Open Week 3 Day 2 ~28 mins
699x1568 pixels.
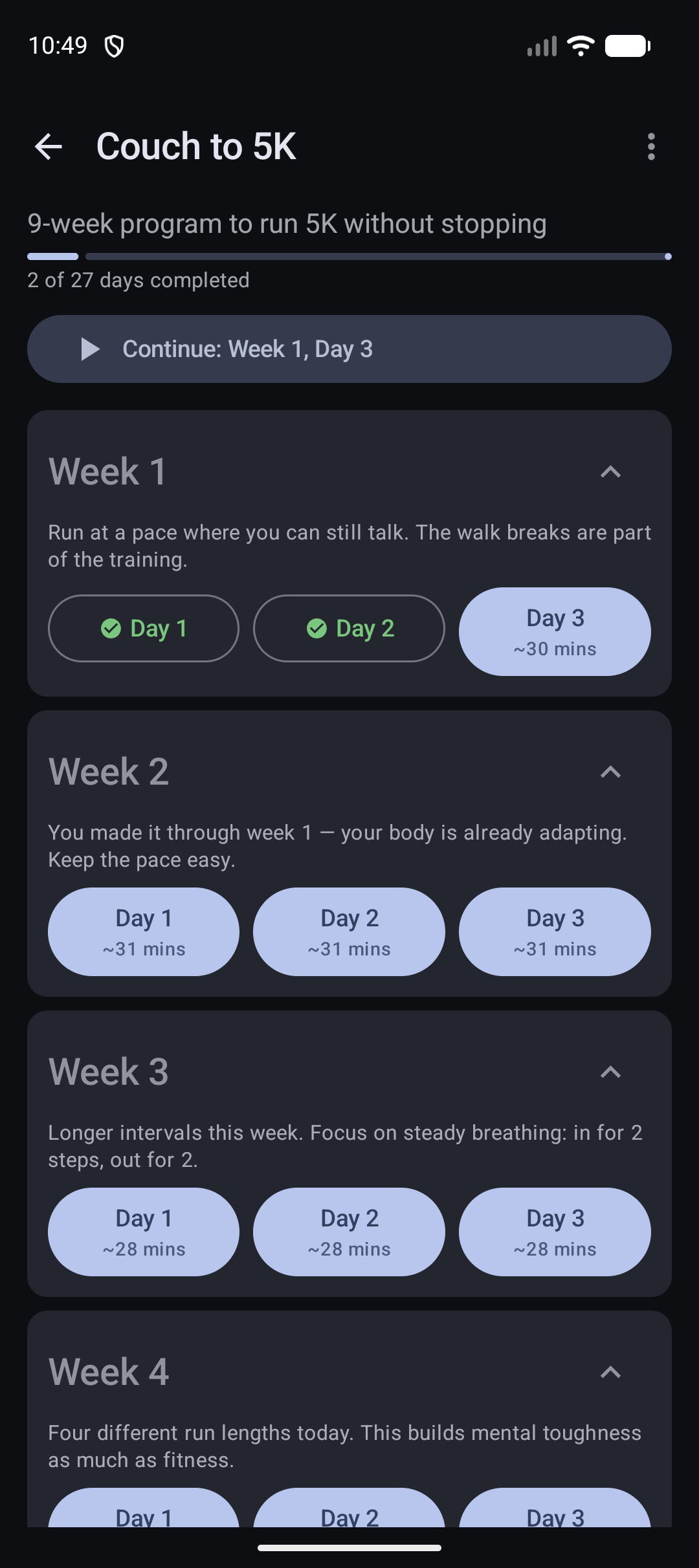(x=349, y=1232)
